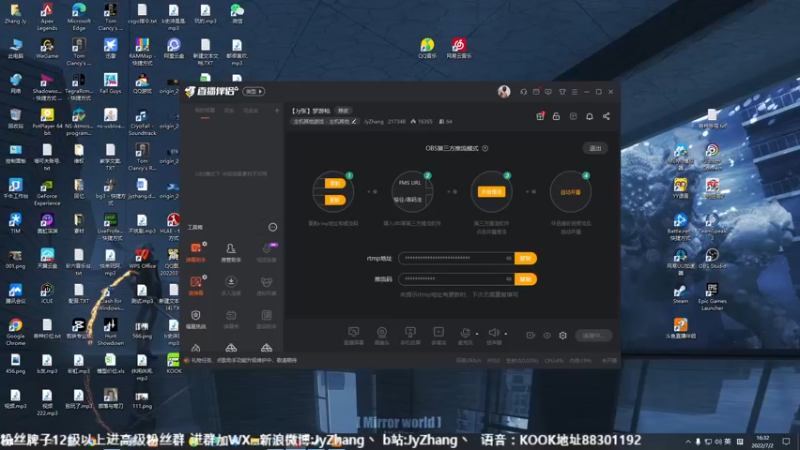Click the screen capture source icon
This screenshot has width=800, height=450.
coord(354,335)
